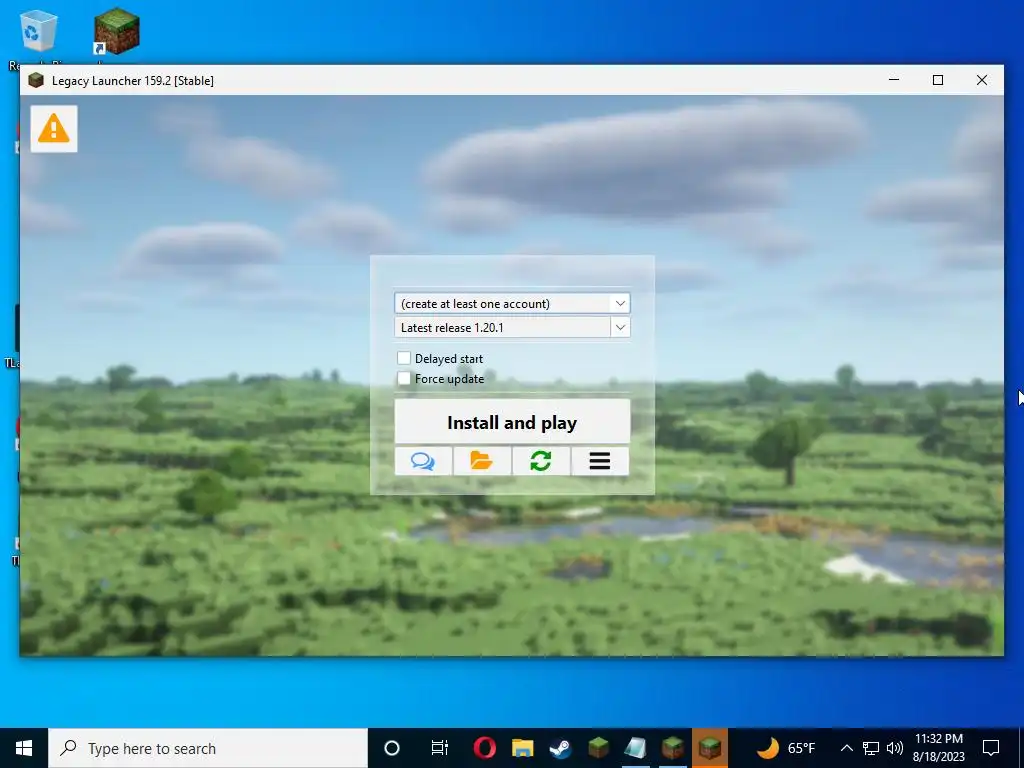Open File Explorer from the taskbar
1024x768 pixels.
(522, 748)
